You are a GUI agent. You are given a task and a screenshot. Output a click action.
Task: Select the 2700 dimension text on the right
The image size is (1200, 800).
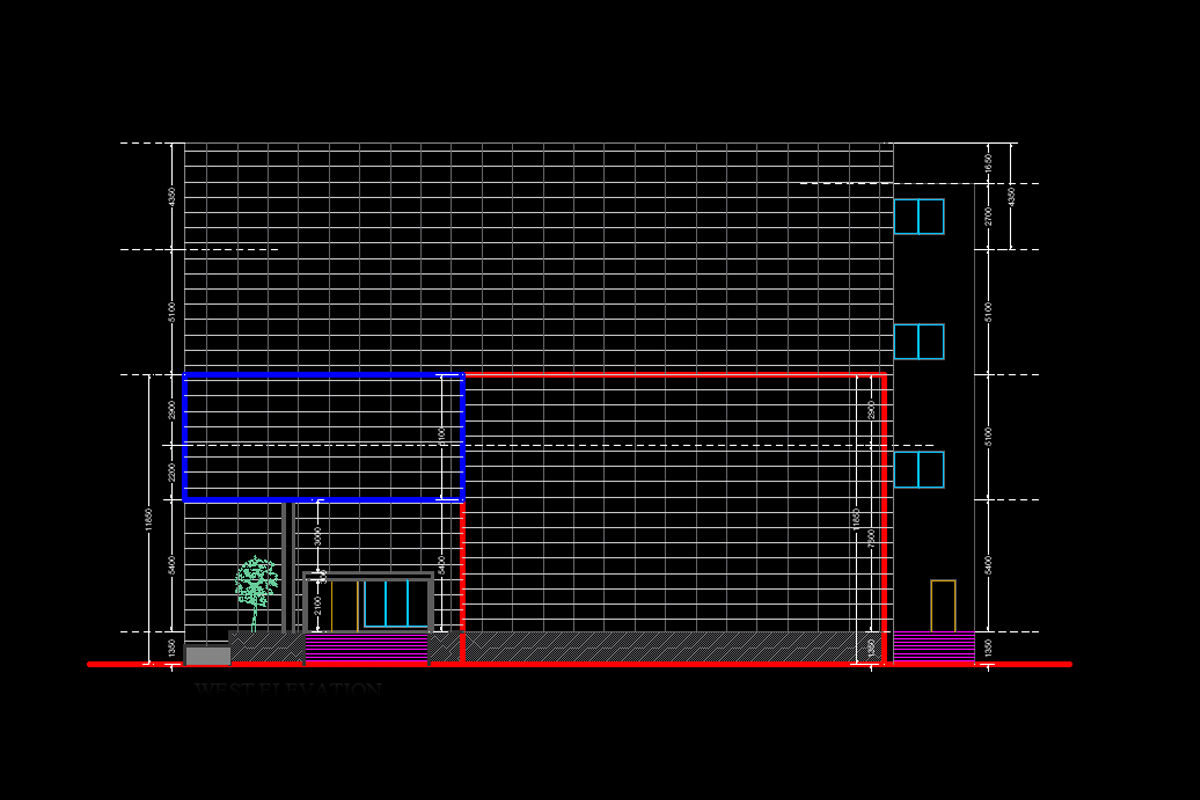pos(988,216)
